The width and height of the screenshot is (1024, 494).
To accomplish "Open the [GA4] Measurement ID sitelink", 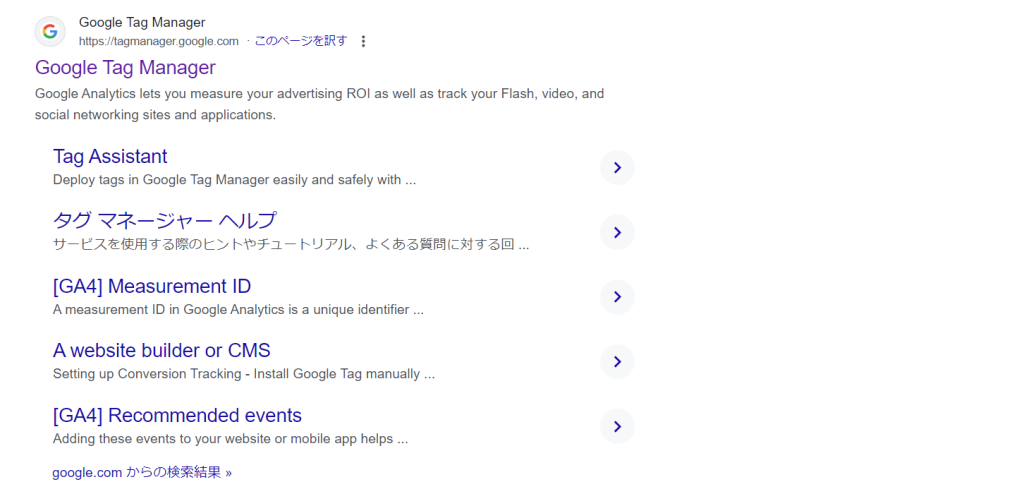I will [152, 286].
